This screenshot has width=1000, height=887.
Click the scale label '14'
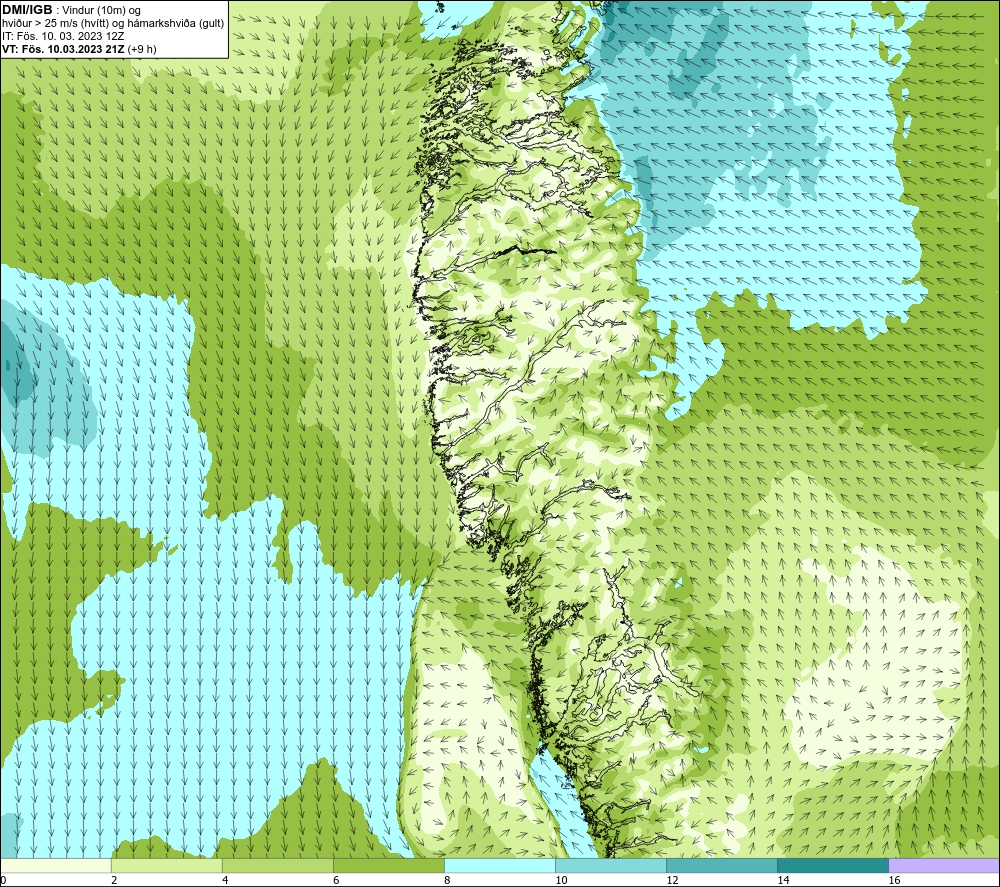click(783, 881)
